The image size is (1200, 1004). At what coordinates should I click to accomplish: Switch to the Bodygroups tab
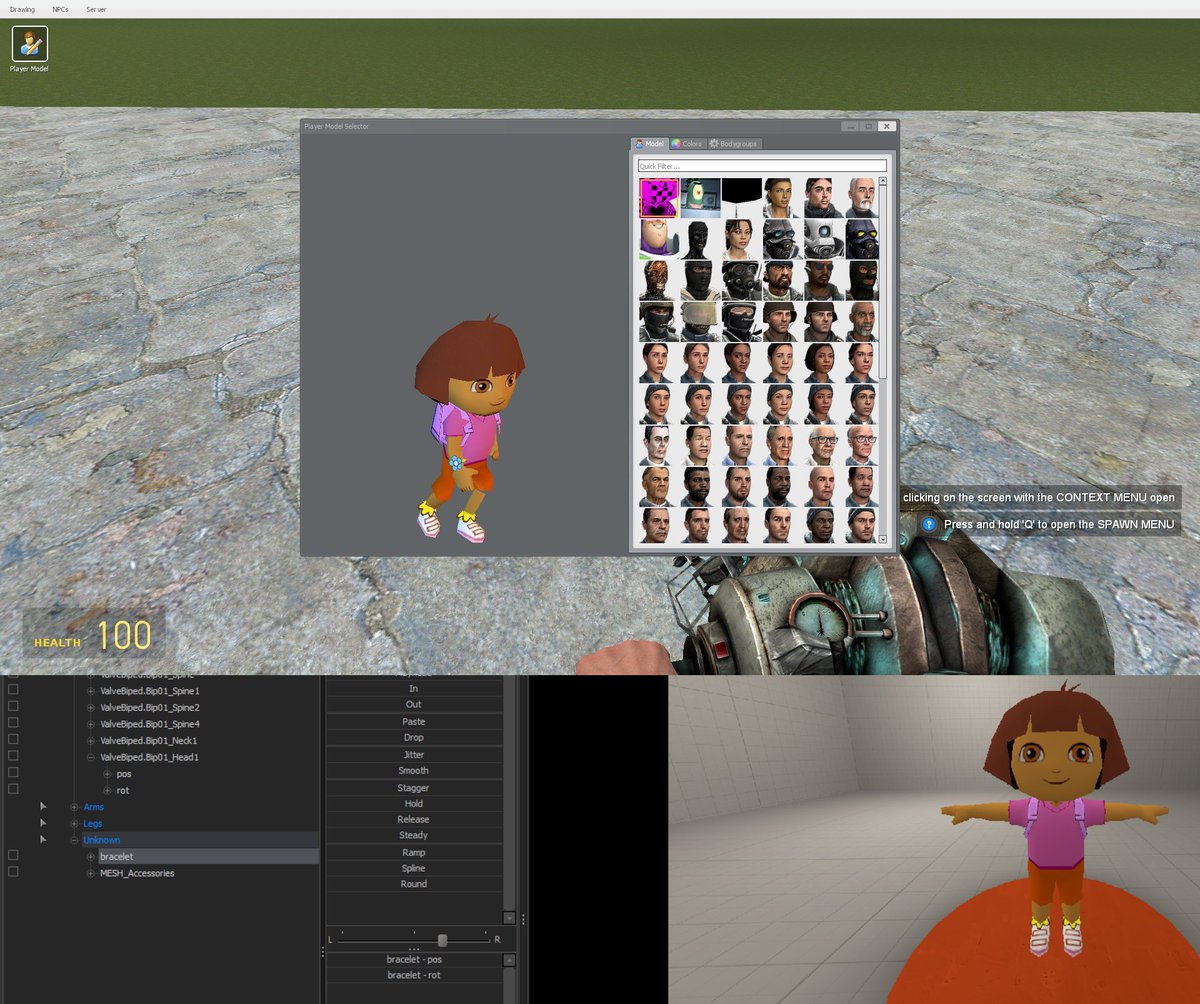click(x=734, y=144)
